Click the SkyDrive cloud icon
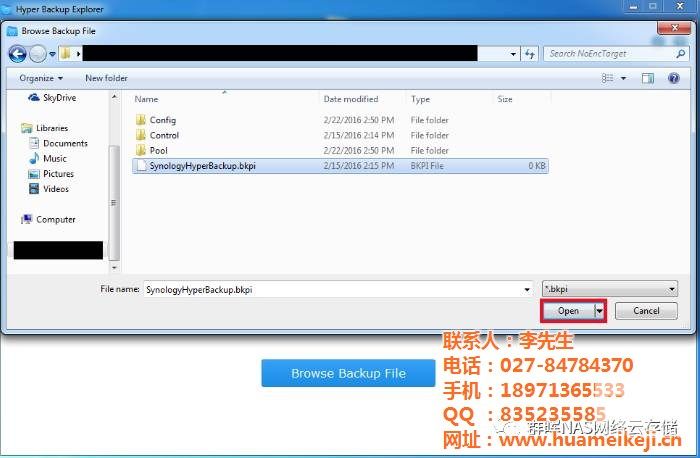This screenshot has height=458, width=700. coord(33,97)
